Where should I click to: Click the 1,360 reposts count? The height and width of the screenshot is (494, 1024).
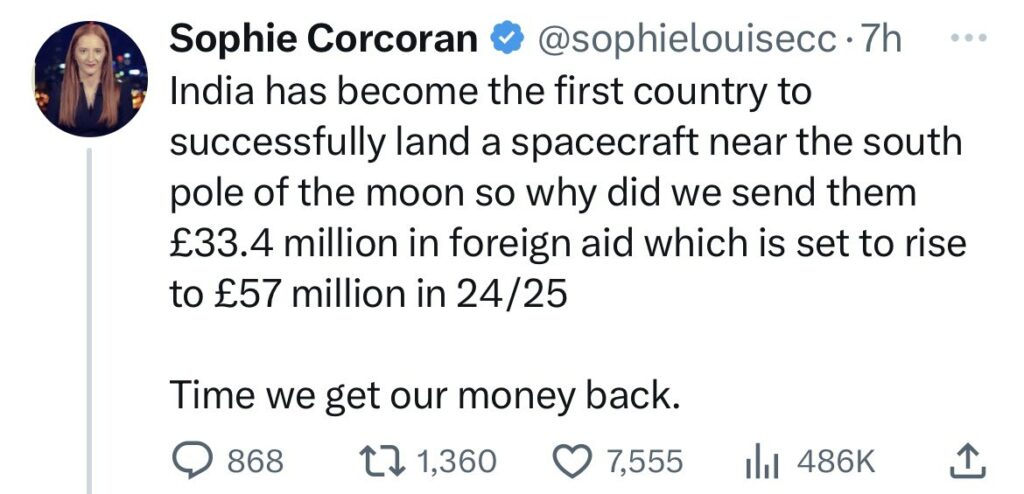pyautogui.click(x=454, y=461)
